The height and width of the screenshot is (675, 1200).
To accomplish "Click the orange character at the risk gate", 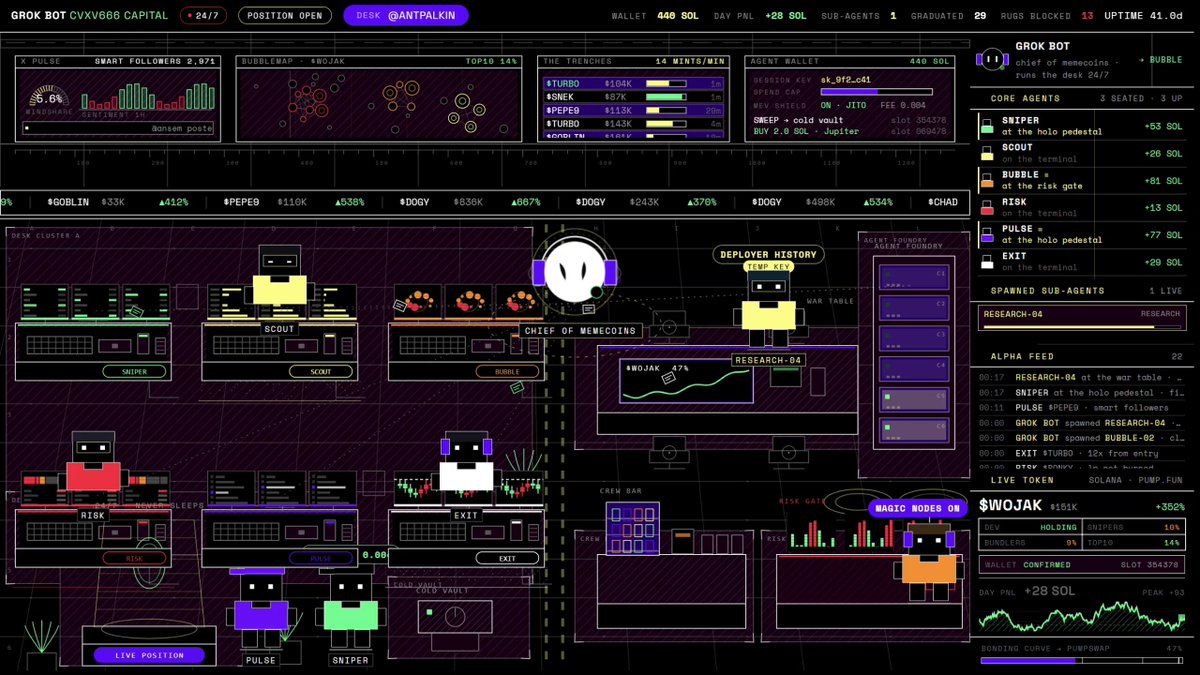I will pyautogui.click(x=929, y=560).
